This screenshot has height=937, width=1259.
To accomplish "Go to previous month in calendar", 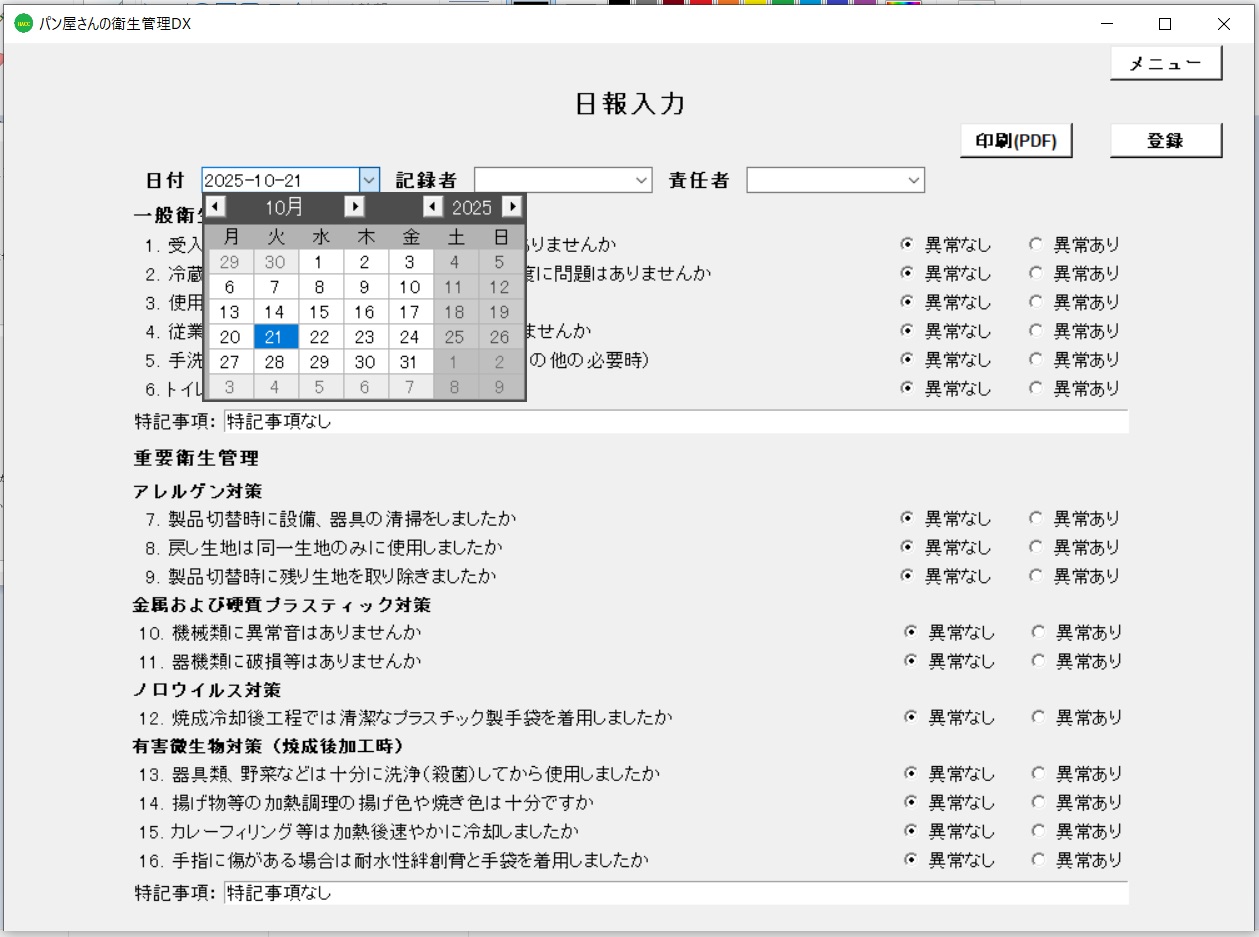I will (x=216, y=207).
